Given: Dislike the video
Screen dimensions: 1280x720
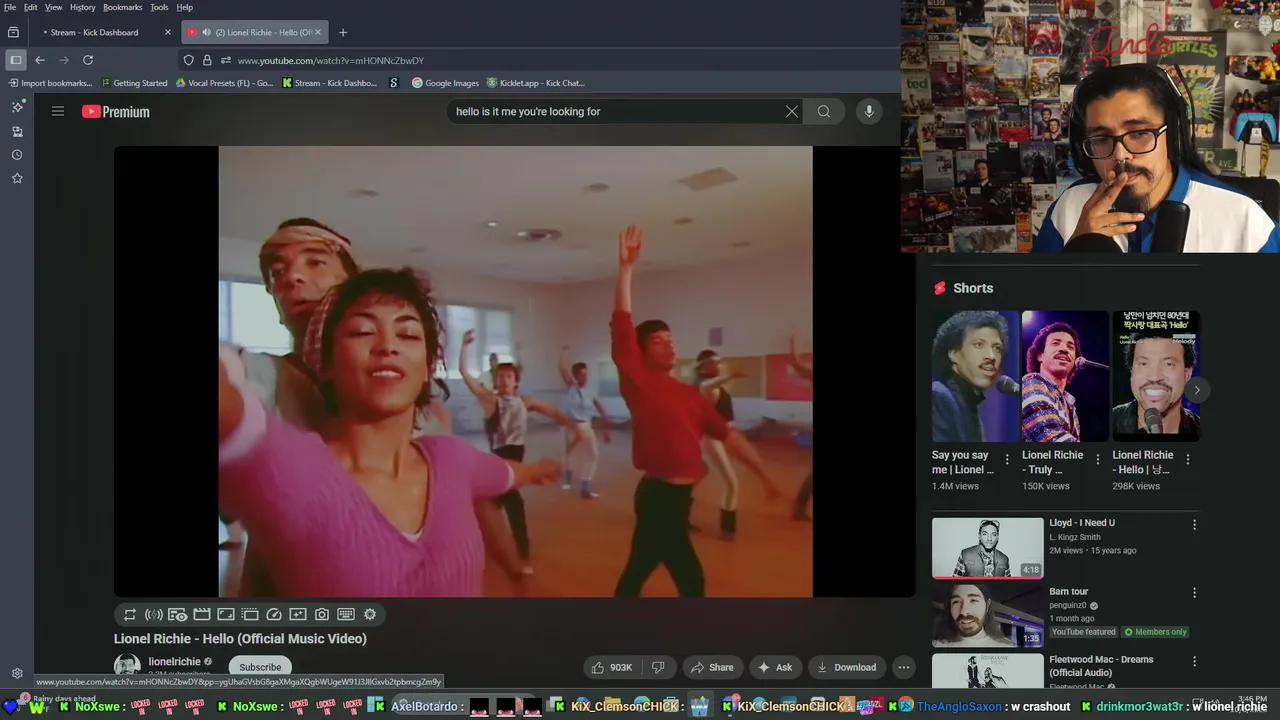Looking at the screenshot, I should point(658,667).
